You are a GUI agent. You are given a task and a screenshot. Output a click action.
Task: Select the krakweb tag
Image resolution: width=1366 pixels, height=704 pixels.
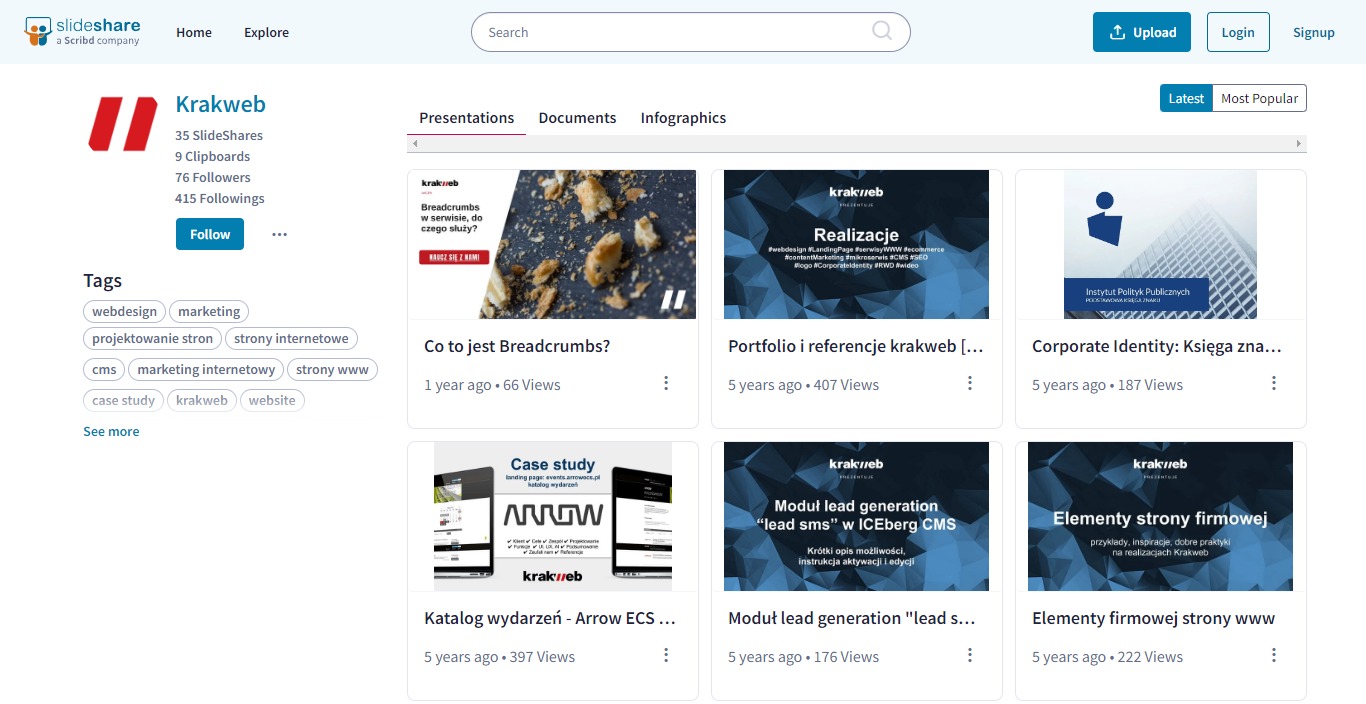pos(202,400)
